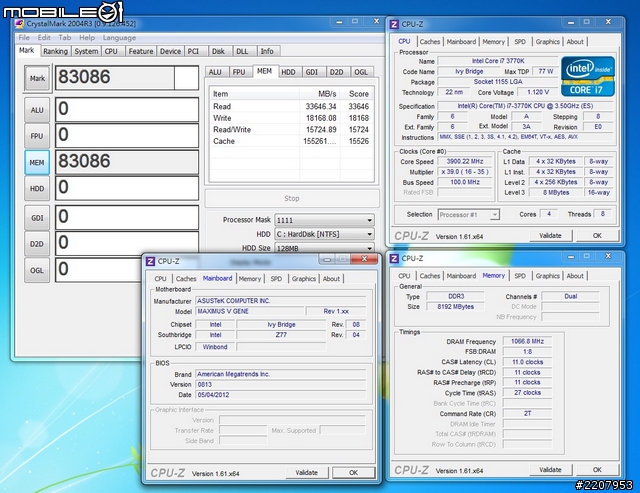This screenshot has height=493, width=640.
Task: Select the FPU results tab
Action: 239,72
